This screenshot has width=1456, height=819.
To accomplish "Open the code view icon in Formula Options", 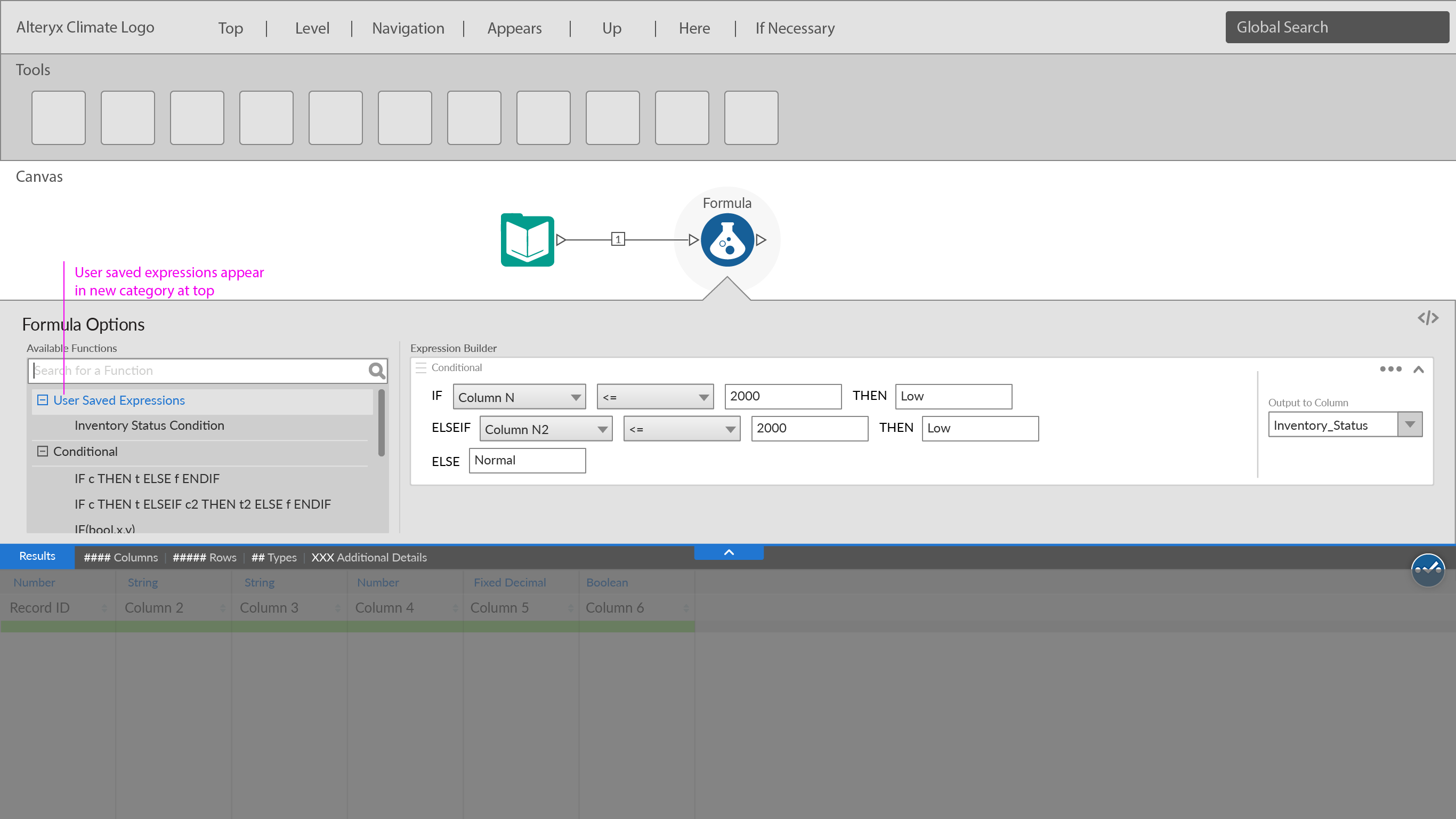I will (x=1428, y=318).
